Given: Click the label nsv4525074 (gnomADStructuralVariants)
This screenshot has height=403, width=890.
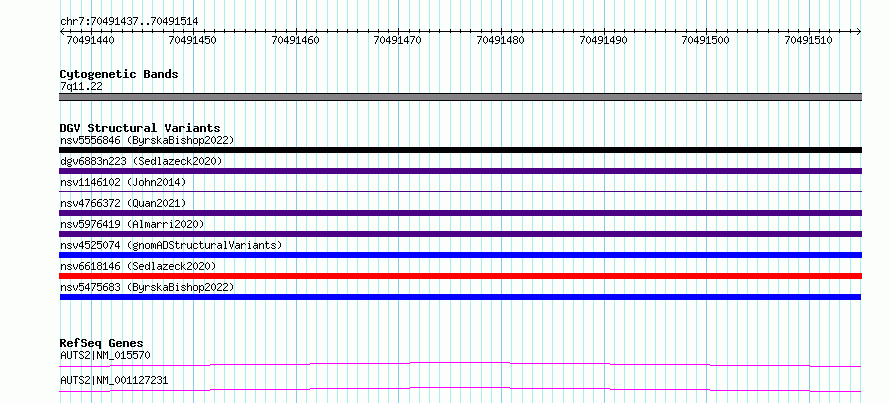Looking at the screenshot, I should [171, 245].
